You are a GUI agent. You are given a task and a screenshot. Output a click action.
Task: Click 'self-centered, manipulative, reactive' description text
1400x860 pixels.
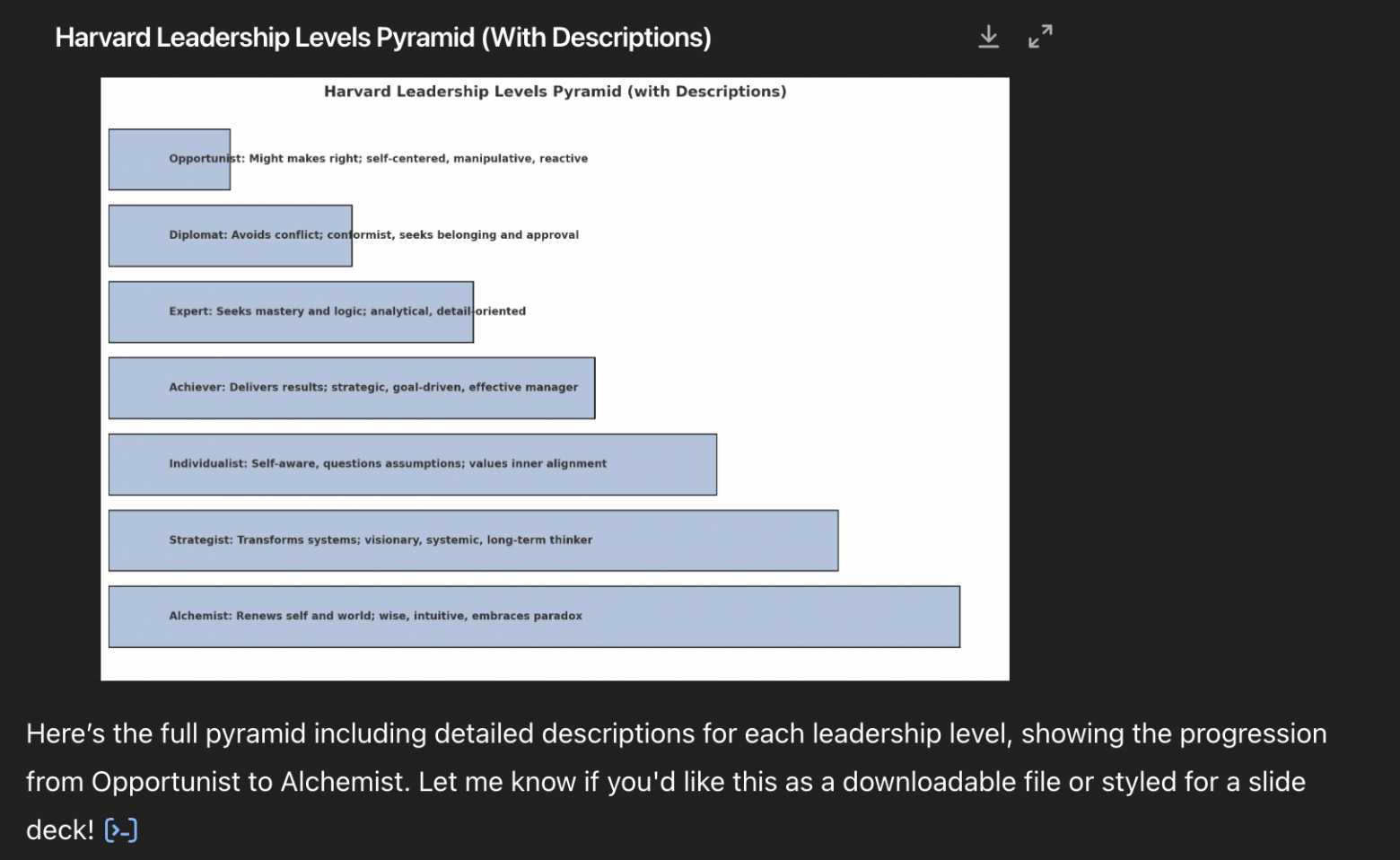pyautogui.click(x=477, y=159)
